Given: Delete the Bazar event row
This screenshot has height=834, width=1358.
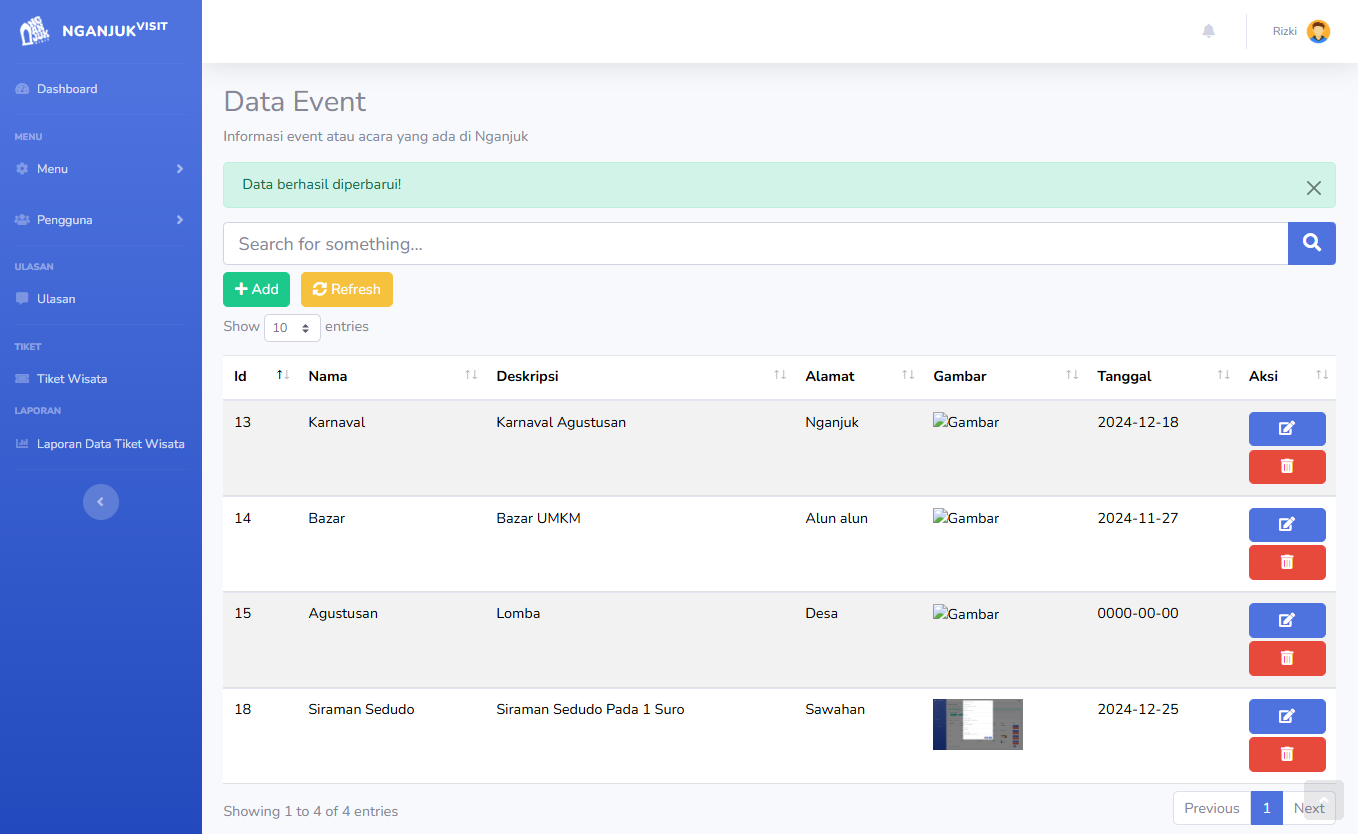Looking at the screenshot, I should (1286, 562).
